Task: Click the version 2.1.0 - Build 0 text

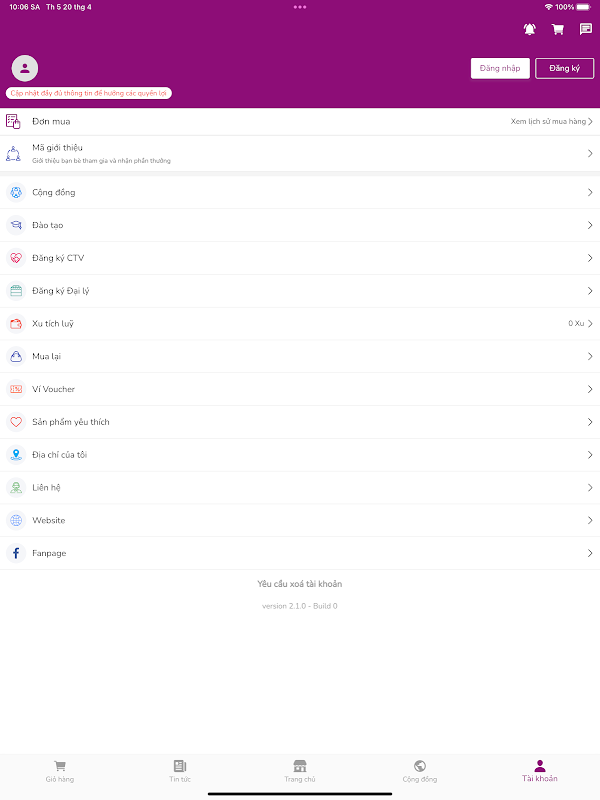Action: (300, 606)
